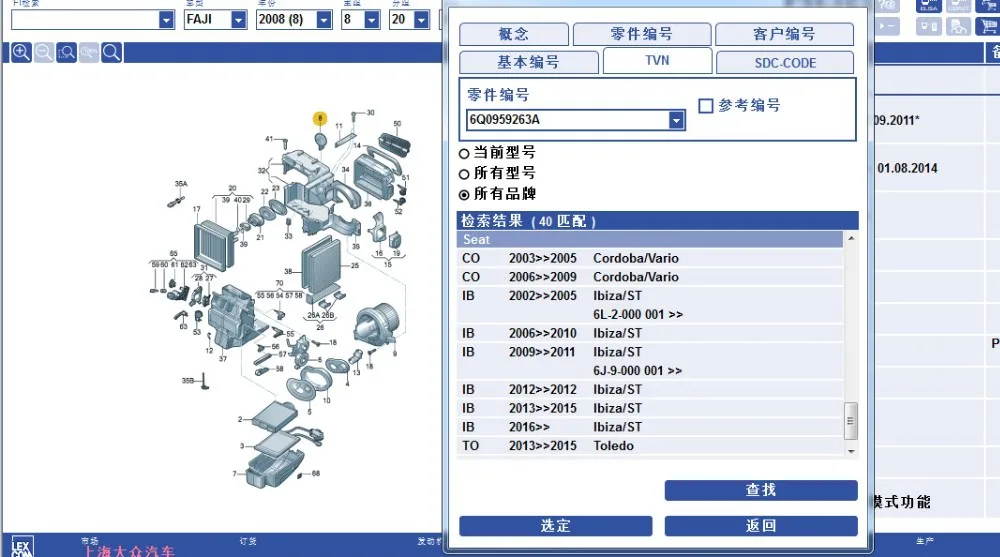Click the 返回 back button
The image size is (1000, 557).
pos(761,526)
